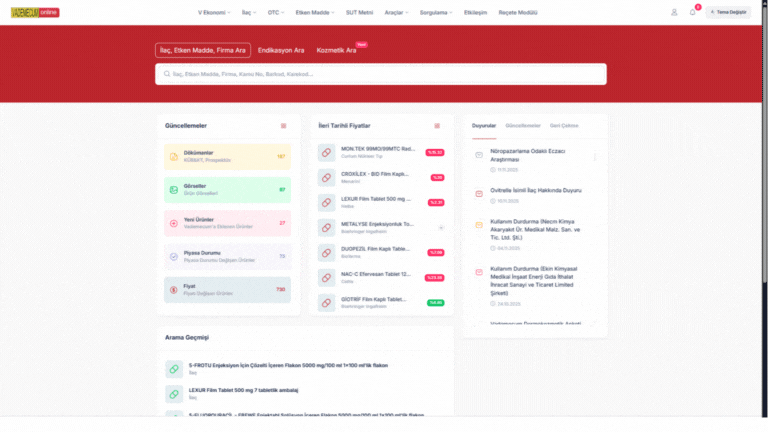Click the İleri Tarihli Fiyatlar grid icon
The height and width of the screenshot is (432, 768).
coord(436,126)
